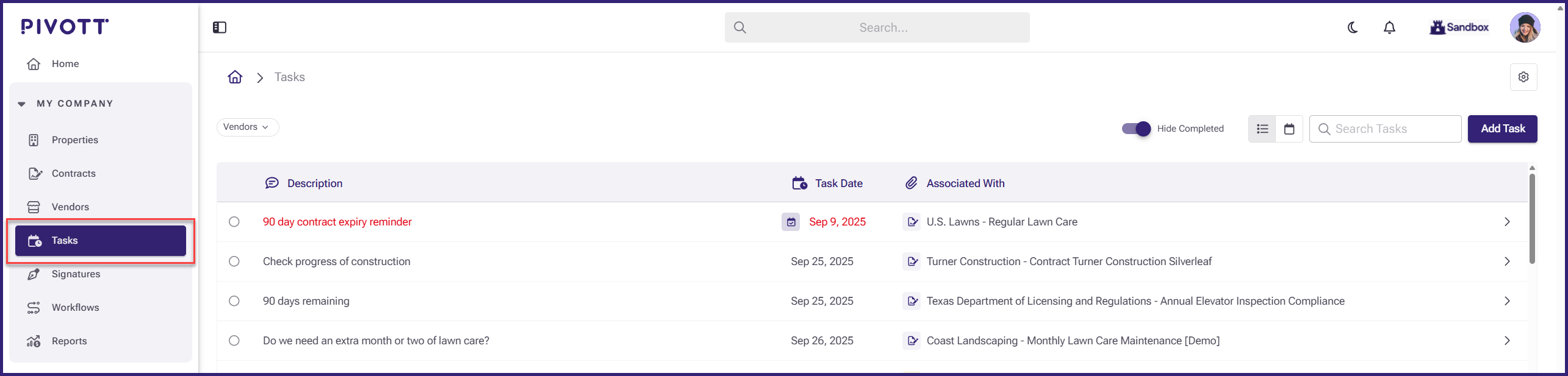Toggle Hide Completed switch

click(x=1136, y=129)
